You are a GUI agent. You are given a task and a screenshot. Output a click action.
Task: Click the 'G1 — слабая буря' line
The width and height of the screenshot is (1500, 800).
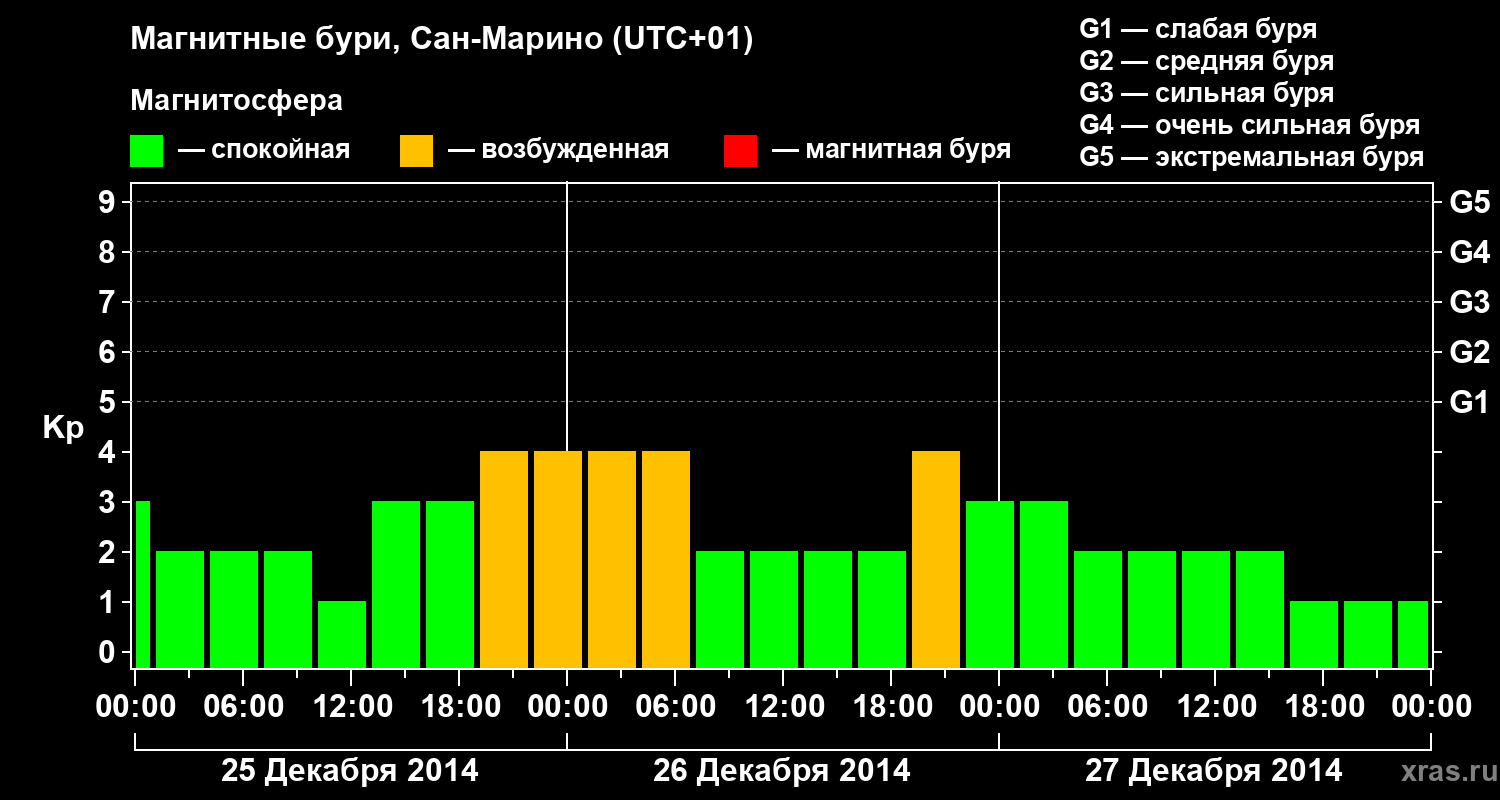1198,29
